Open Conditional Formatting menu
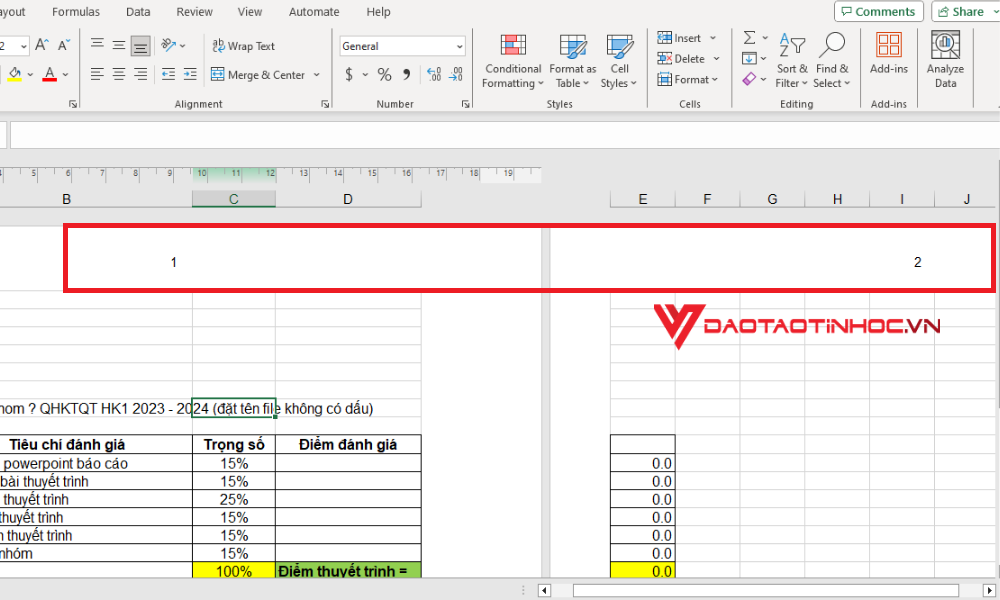 tap(513, 62)
